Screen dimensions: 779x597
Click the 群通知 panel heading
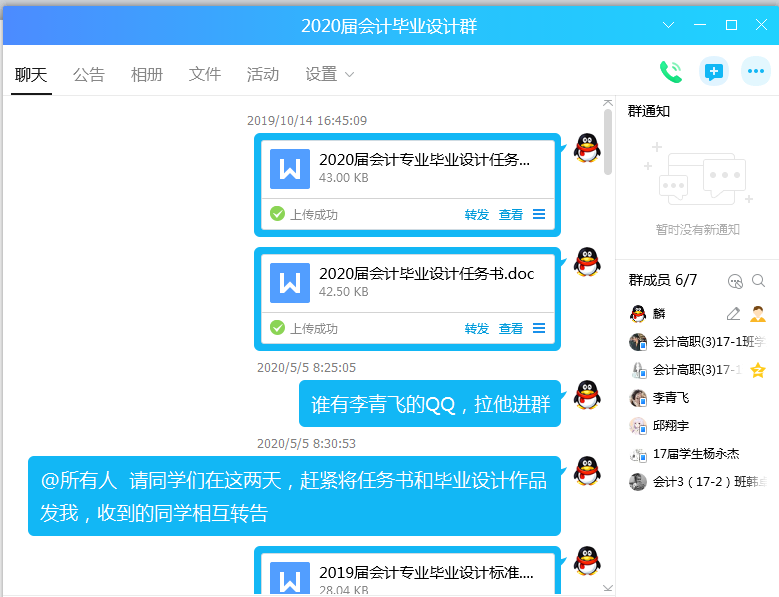(649, 111)
